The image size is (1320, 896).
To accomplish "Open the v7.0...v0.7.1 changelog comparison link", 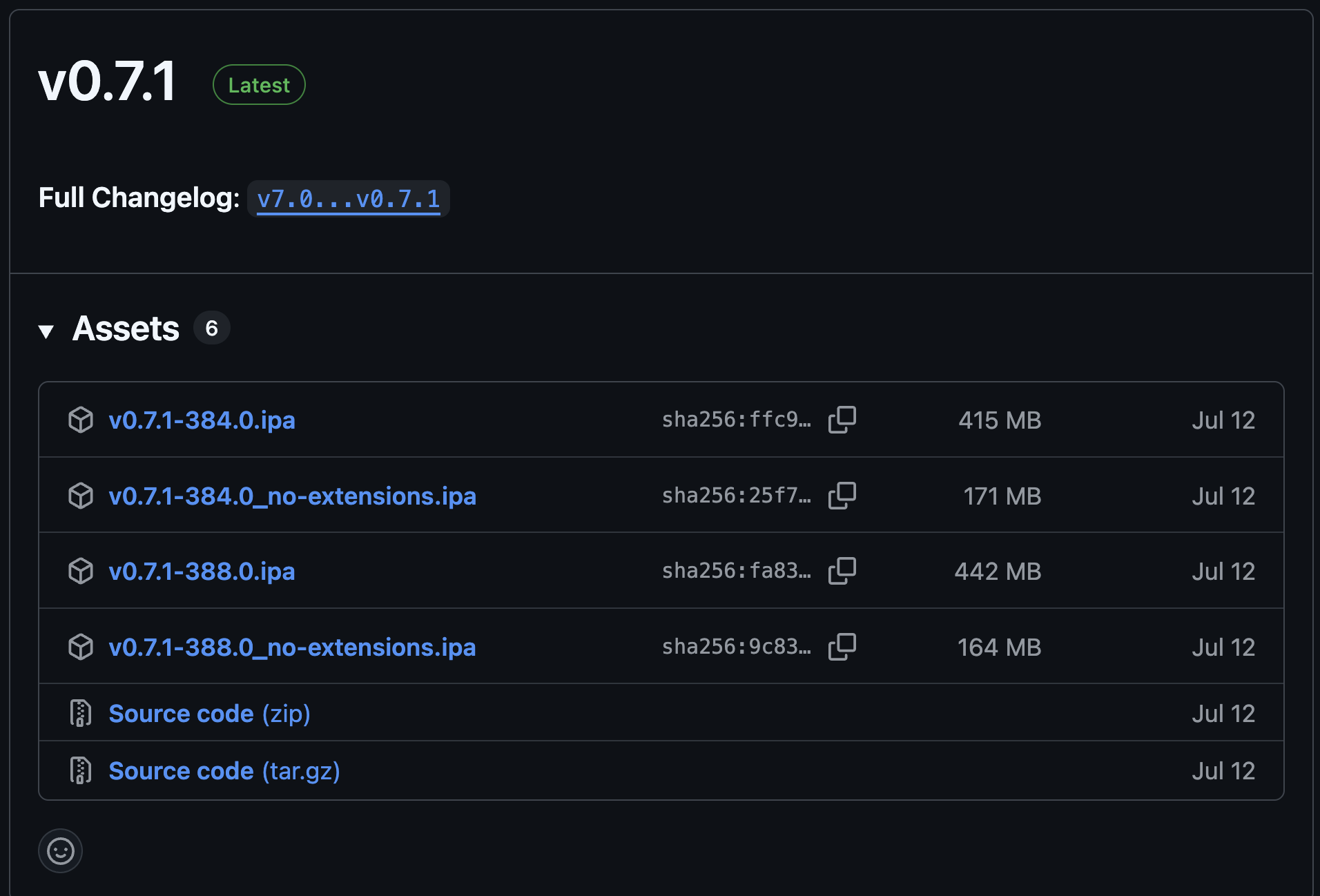I will 349,199.
